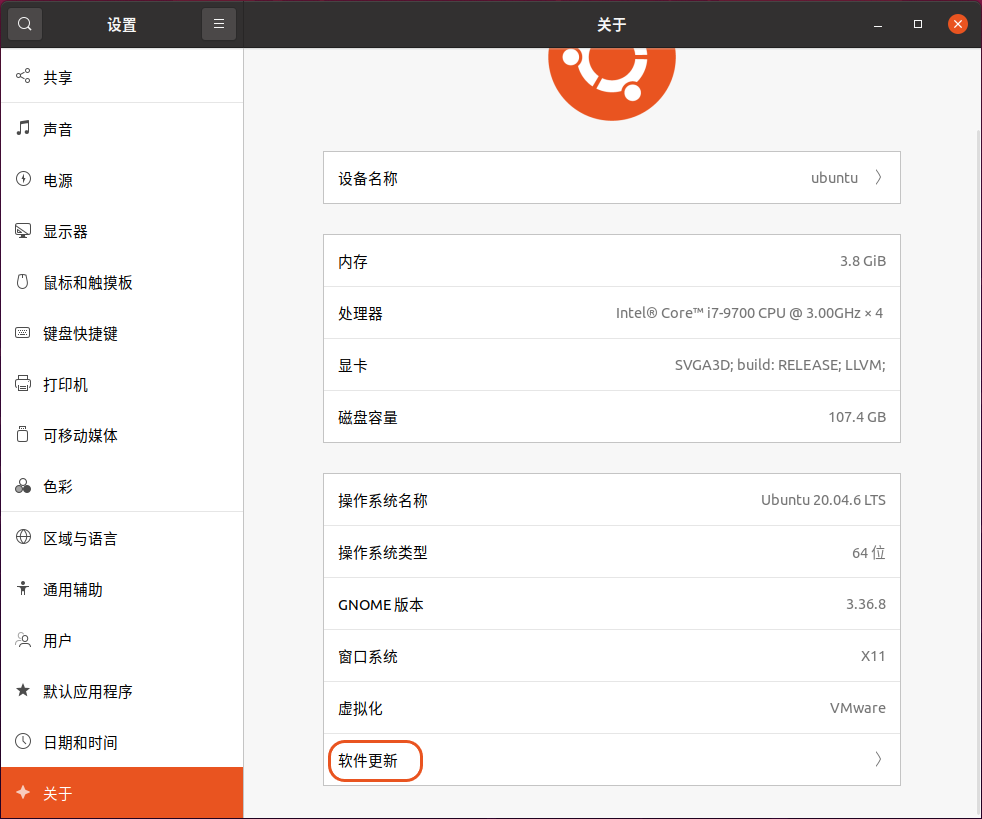
Task: Expand the 设备名称 row chevron
Action: click(878, 178)
